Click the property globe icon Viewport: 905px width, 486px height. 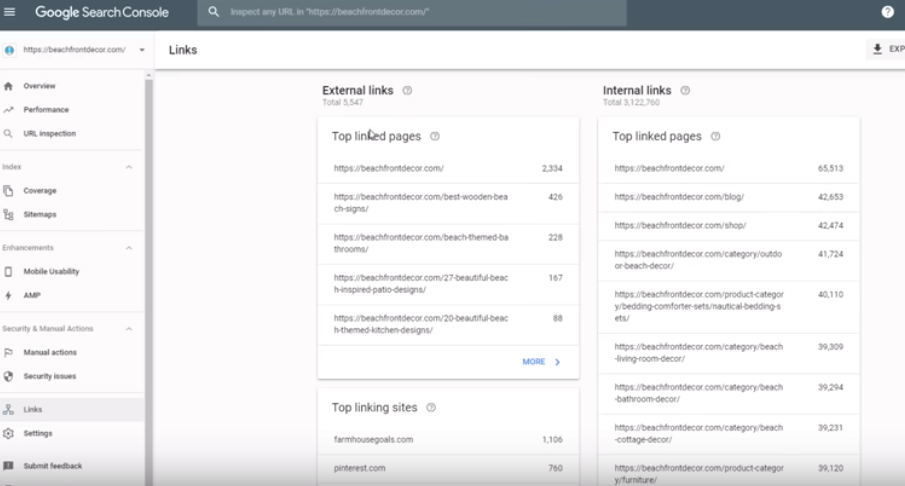(x=9, y=50)
